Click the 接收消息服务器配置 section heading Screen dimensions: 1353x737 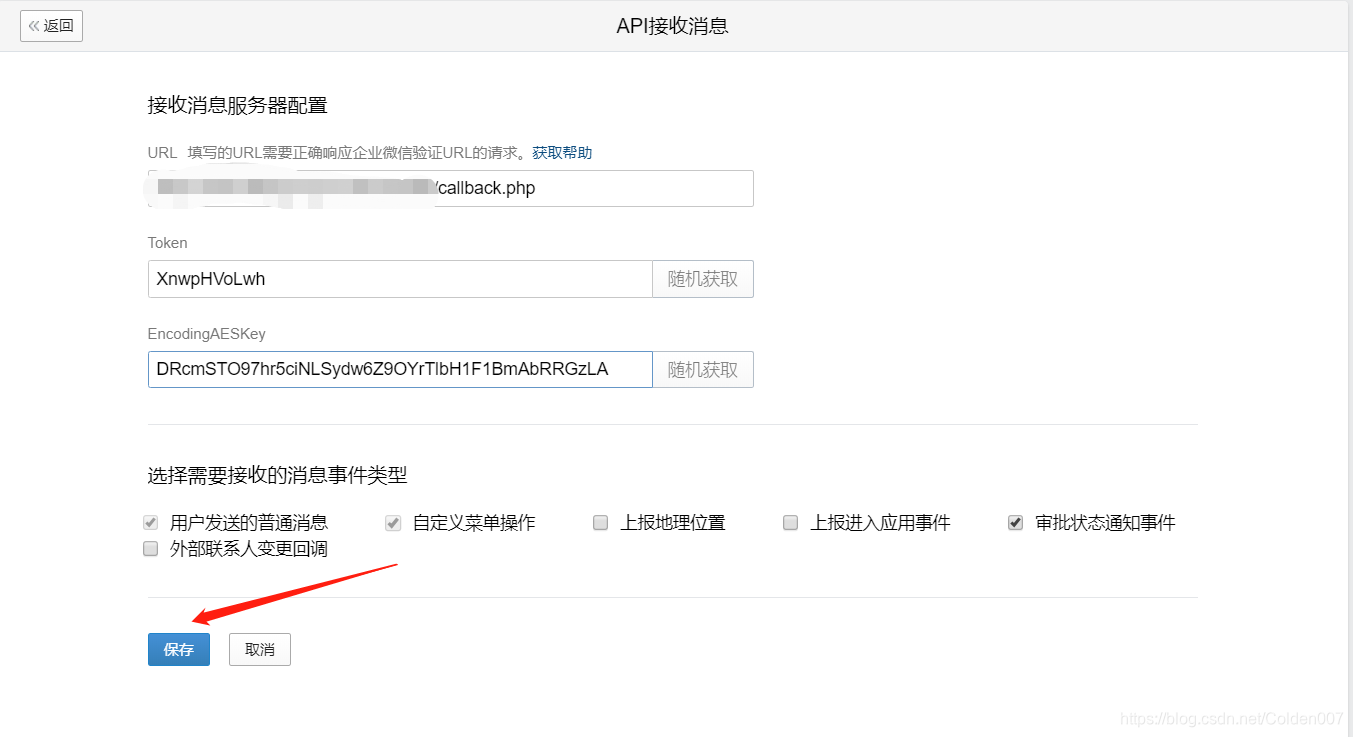(x=236, y=104)
